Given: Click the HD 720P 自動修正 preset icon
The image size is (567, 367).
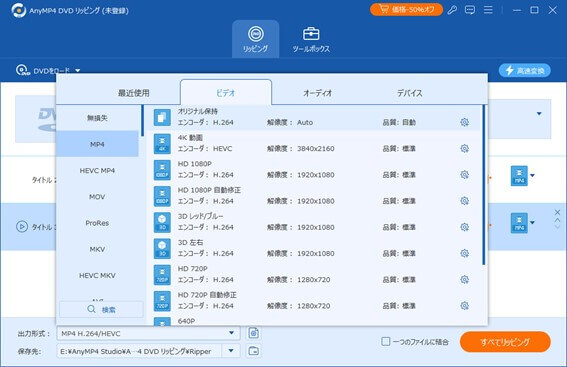Looking at the screenshot, I should [x=162, y=301].
